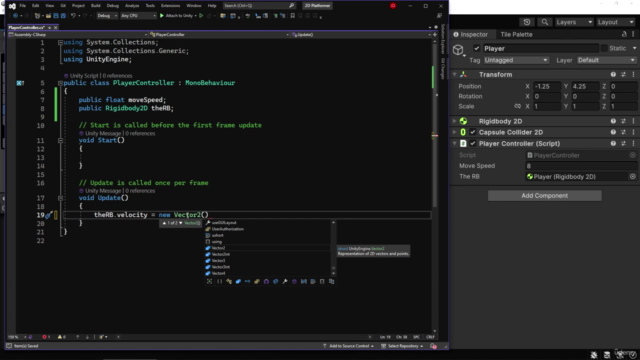
Task: Open Unity Layers dropdown
Action: 574,22
